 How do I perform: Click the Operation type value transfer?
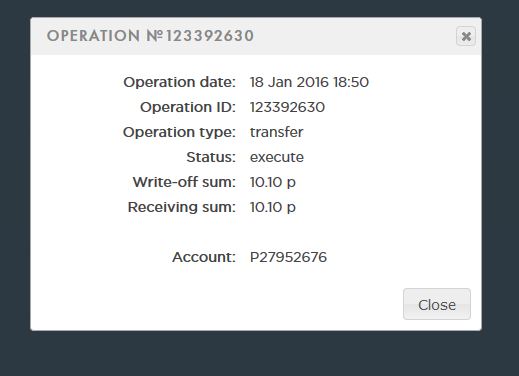click(x=276, y=132)
